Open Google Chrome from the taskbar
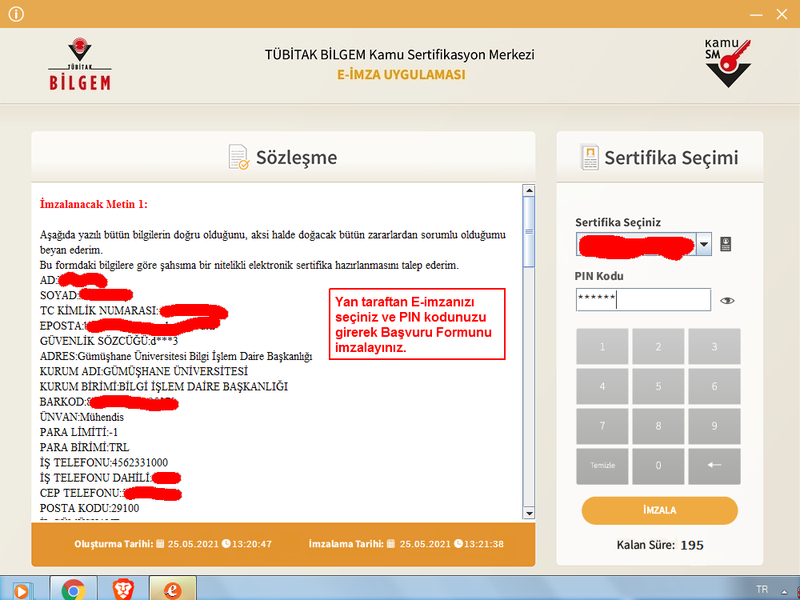 pos(73,589)
